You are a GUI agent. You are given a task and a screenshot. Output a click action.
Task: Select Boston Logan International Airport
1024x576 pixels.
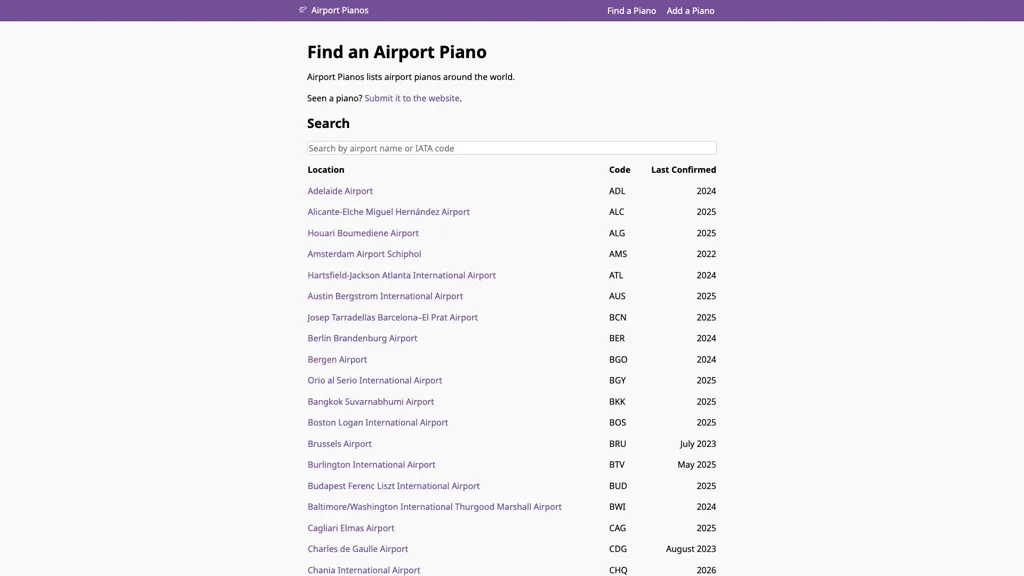(x=377, y=422)
